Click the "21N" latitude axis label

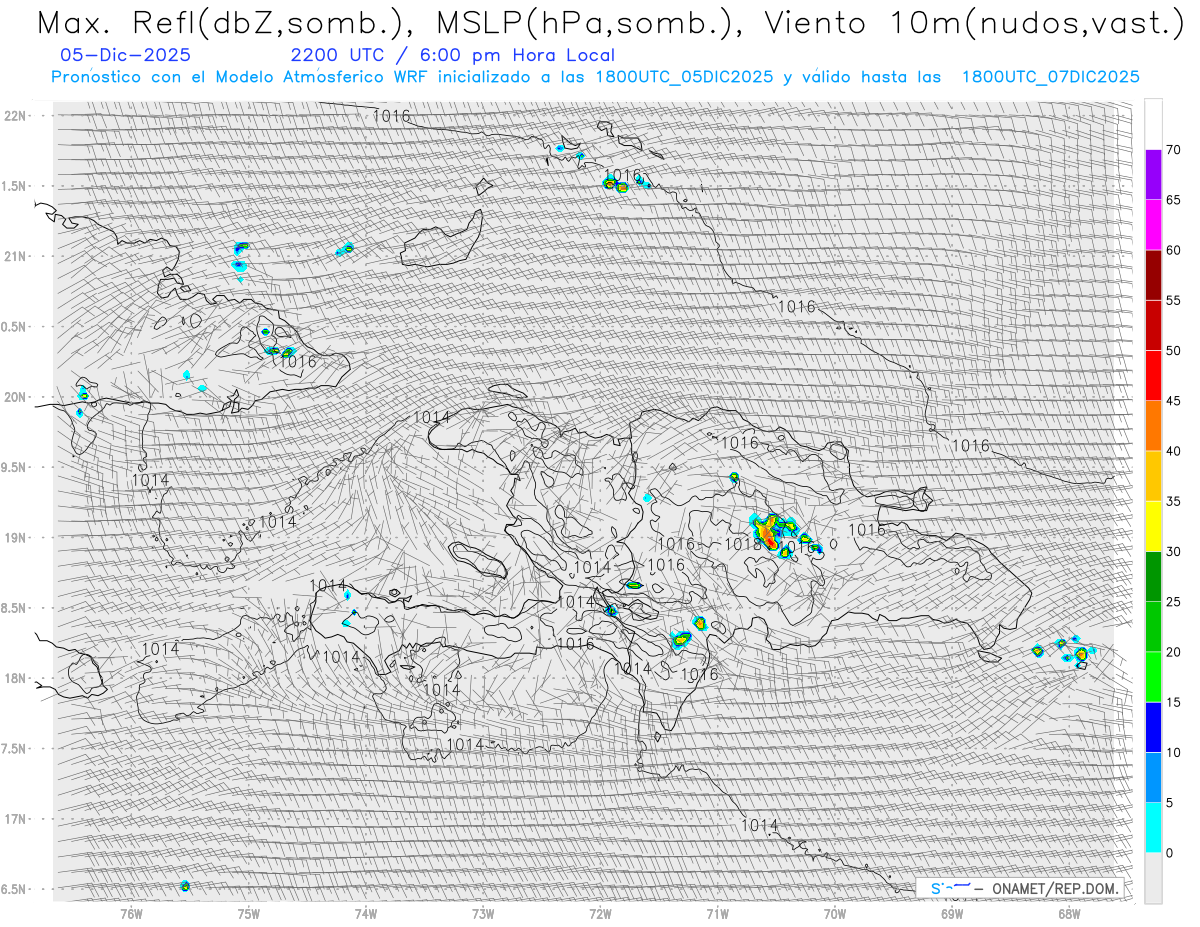[x=14, y=256]
